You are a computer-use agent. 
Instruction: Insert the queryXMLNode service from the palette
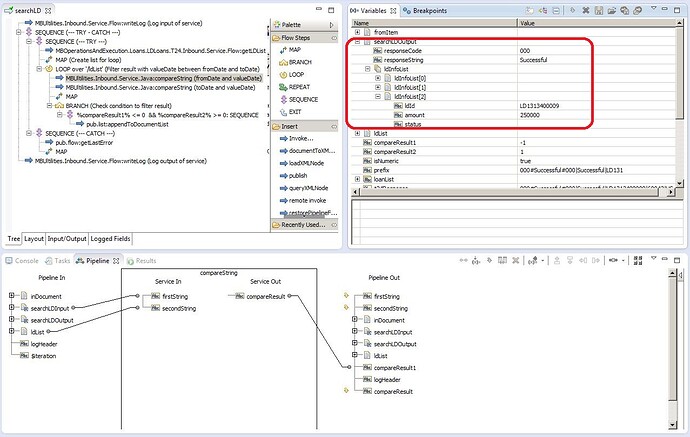304,188
